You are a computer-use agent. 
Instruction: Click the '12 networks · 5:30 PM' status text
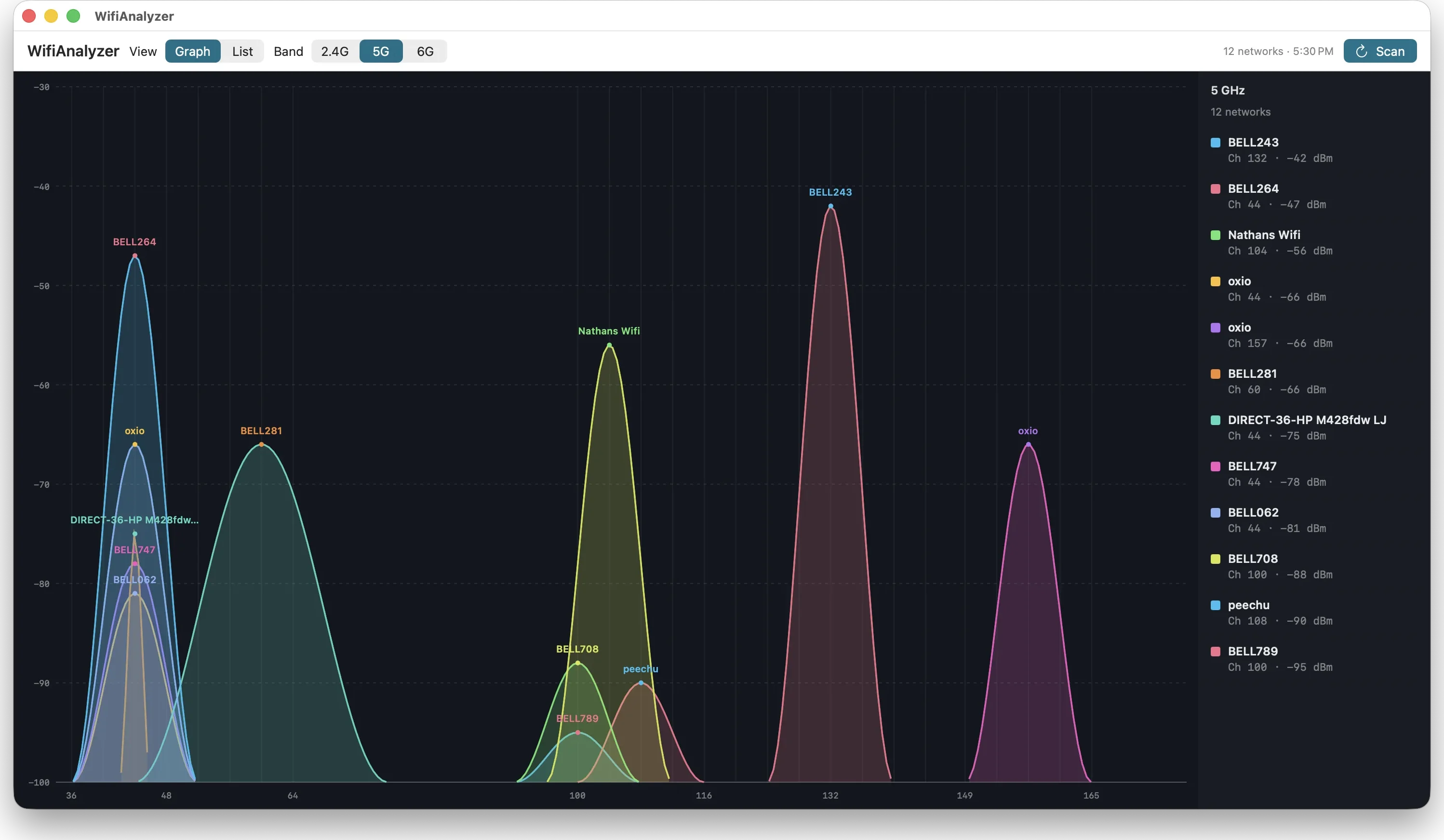(1278, 51)
